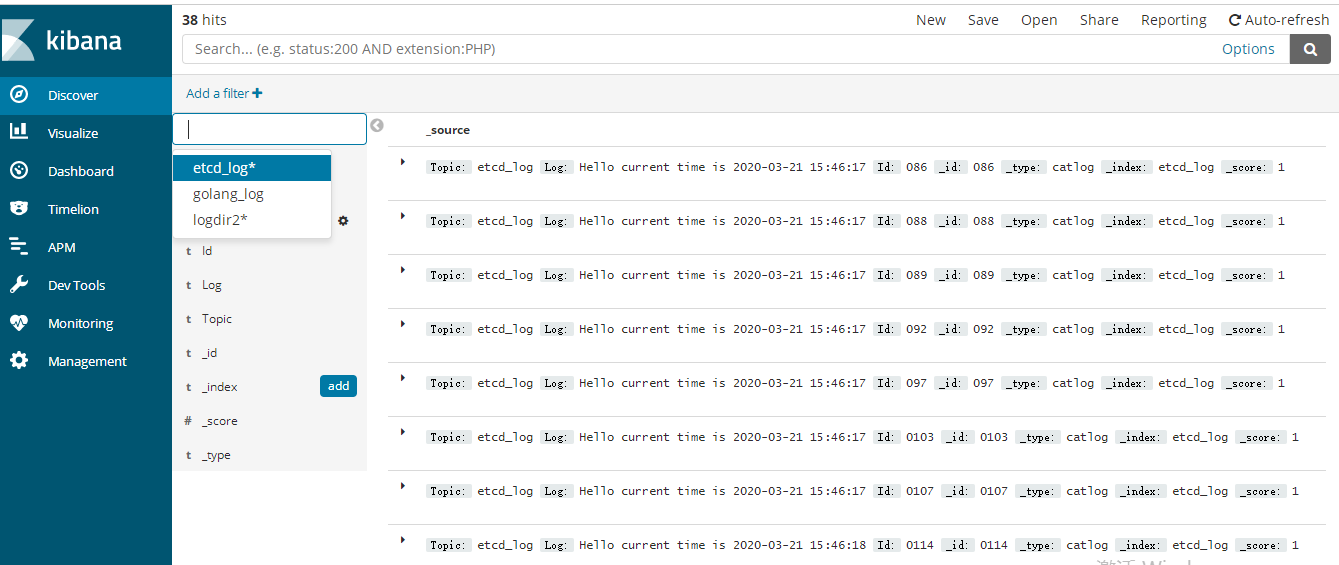Select the Timelion mask icon
Screen dimensions: 1339x565
19,209
